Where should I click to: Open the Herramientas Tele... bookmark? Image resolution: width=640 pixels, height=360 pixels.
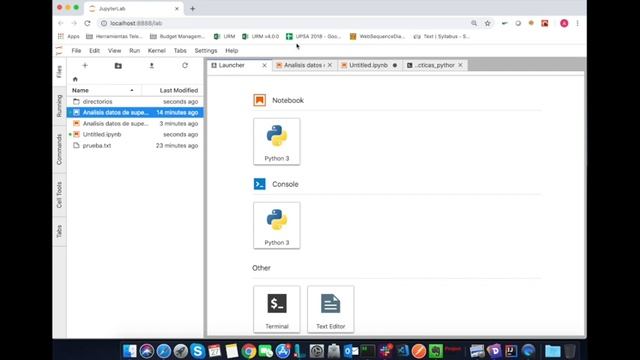coord(114,36)
